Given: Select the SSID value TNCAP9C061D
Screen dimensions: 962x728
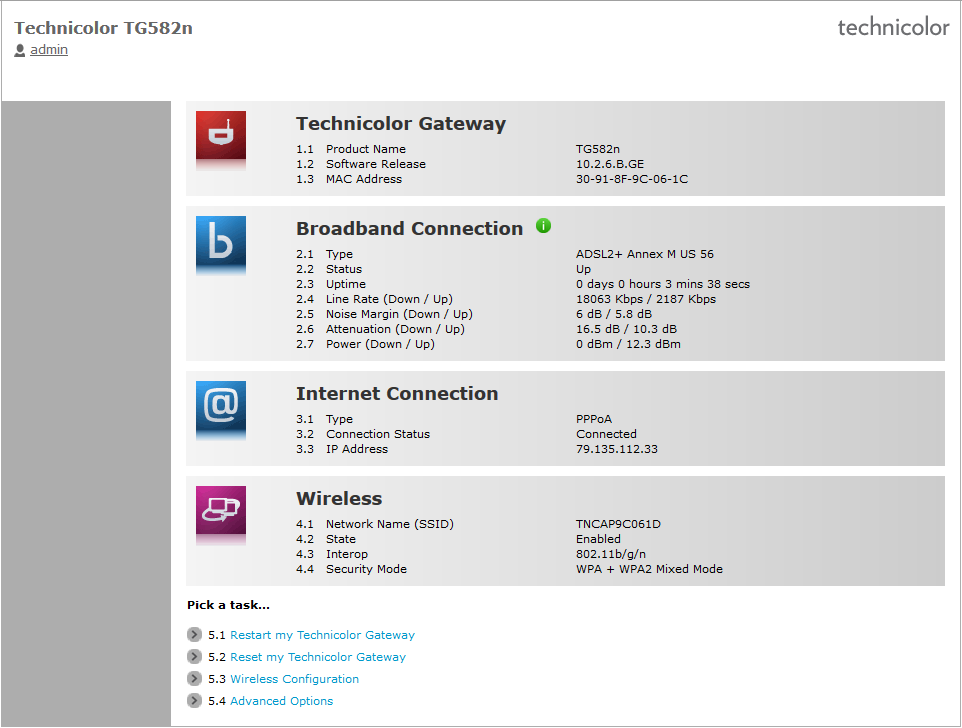Looking at the screenshot, I should point(617,523).
